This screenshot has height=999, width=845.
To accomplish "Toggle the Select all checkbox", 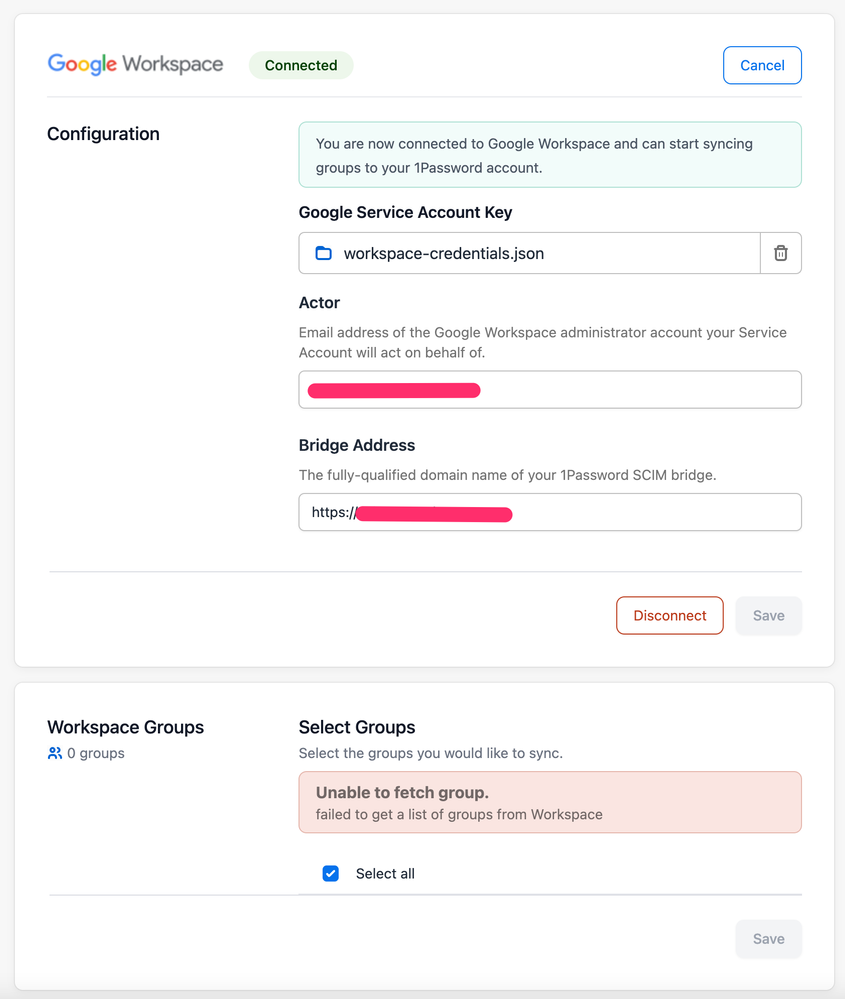I will pos(330,873).
